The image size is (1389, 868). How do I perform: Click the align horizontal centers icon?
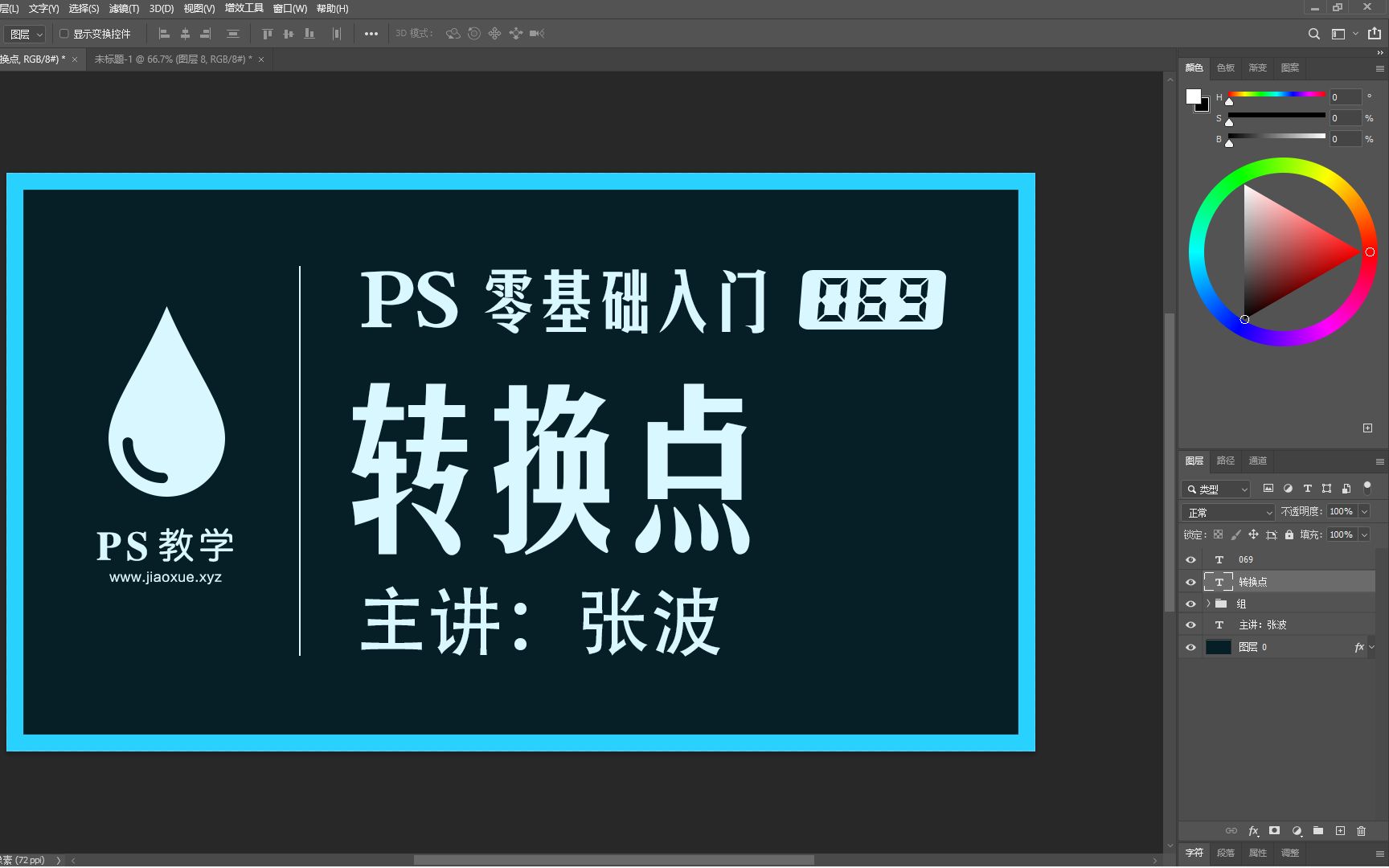(x=185, y=34)
